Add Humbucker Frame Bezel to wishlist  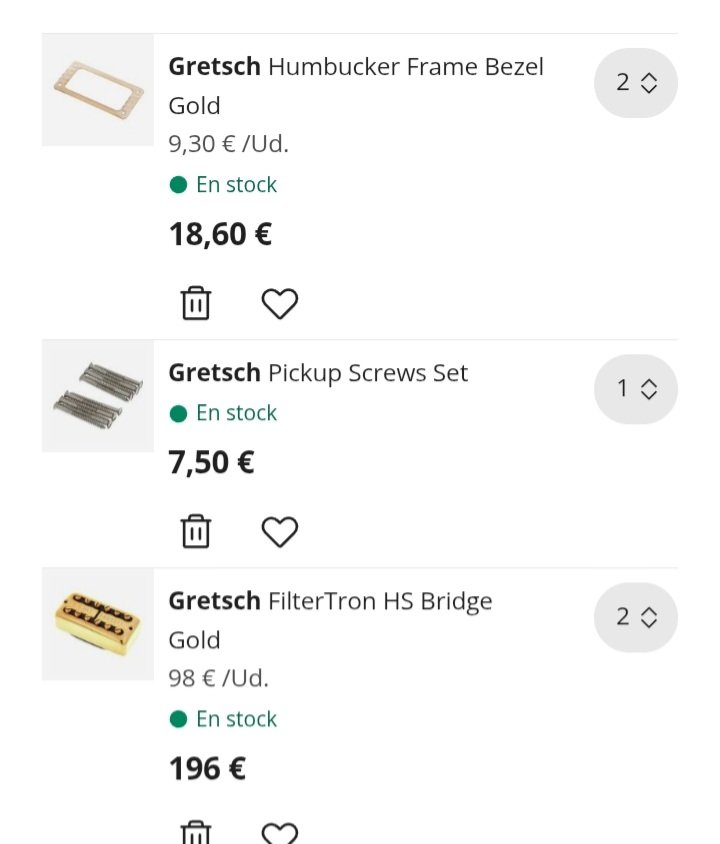coord(280,303)
